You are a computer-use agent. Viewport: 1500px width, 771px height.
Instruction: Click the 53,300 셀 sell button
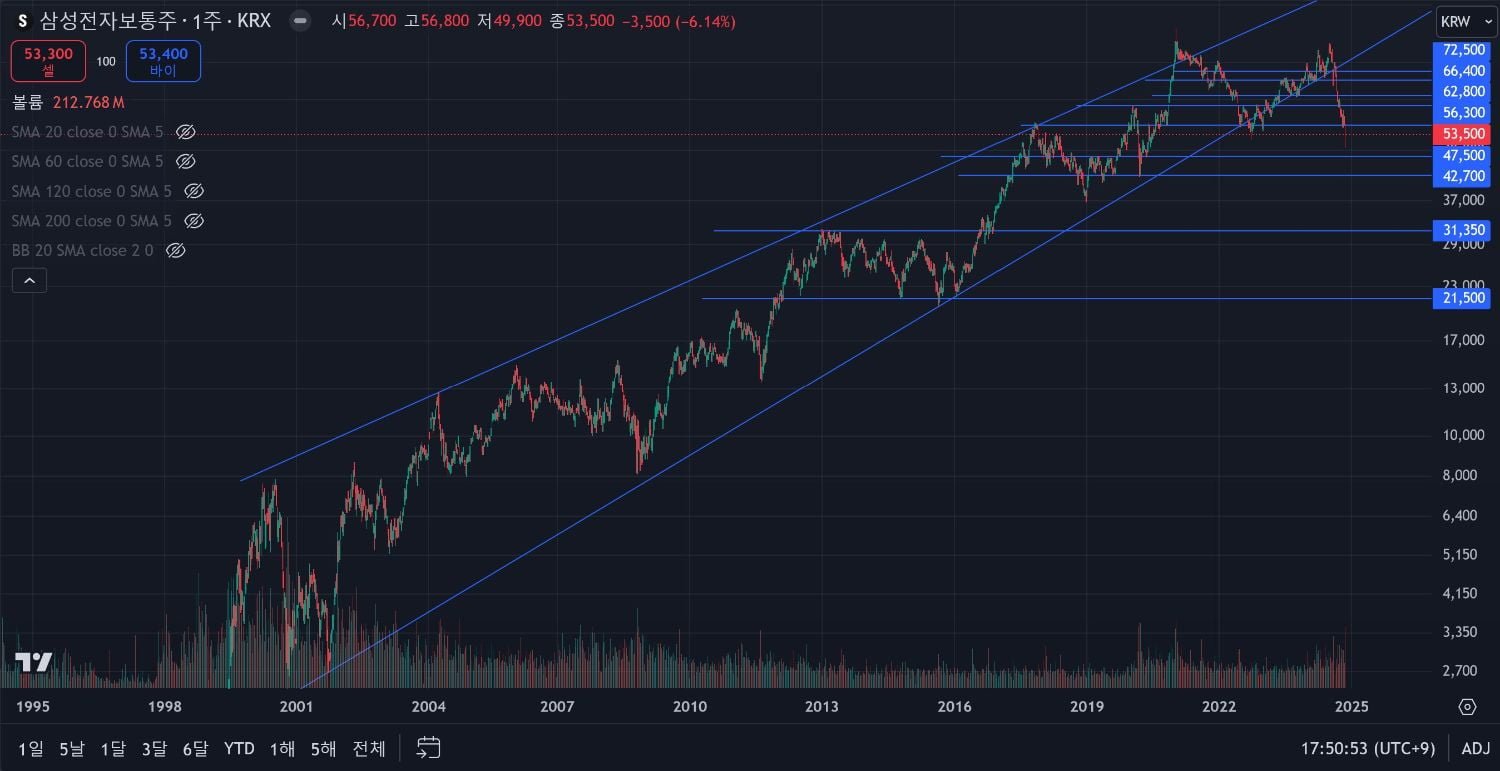point(49,61)
